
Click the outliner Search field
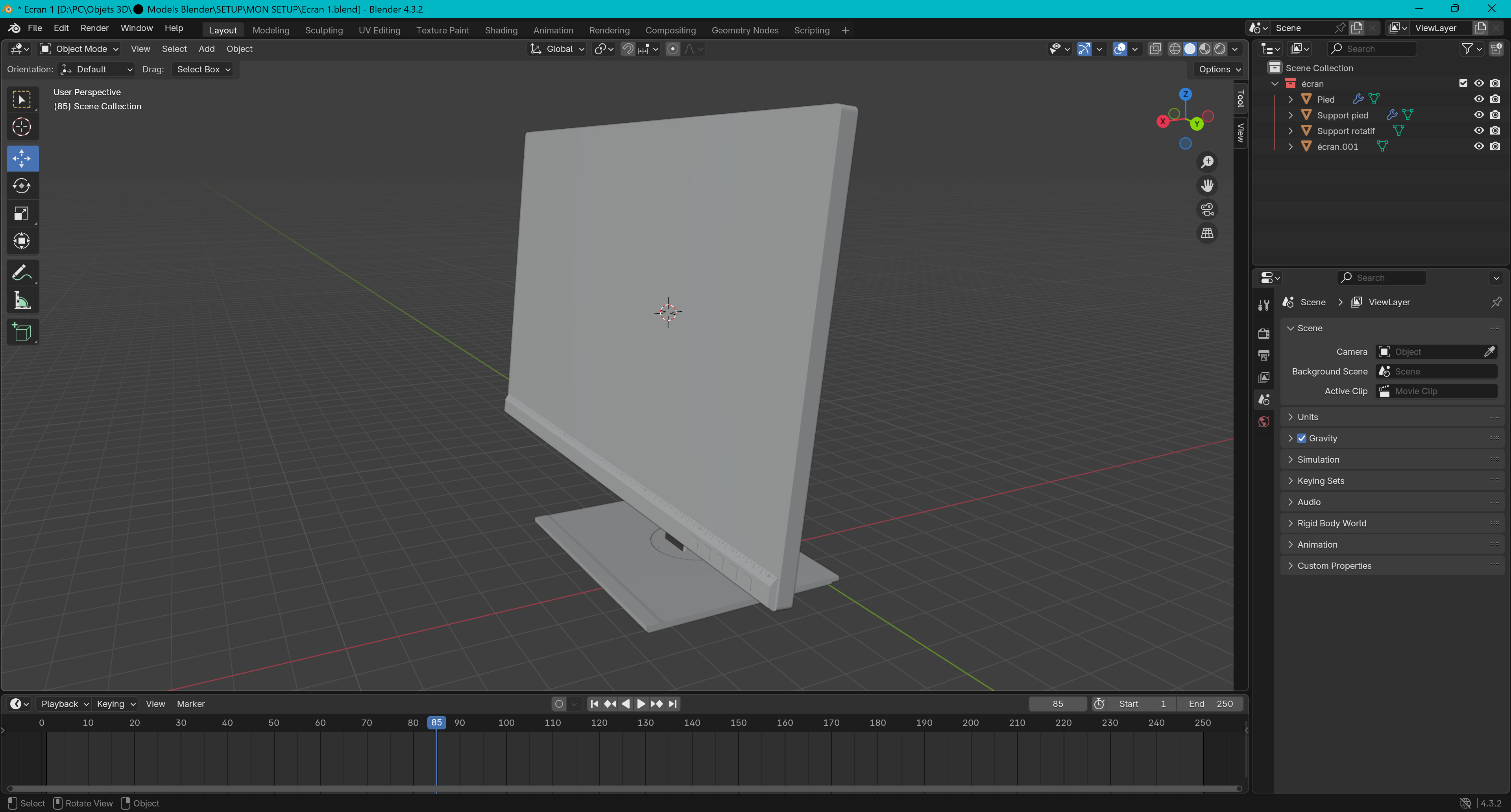coord(1372,49)
